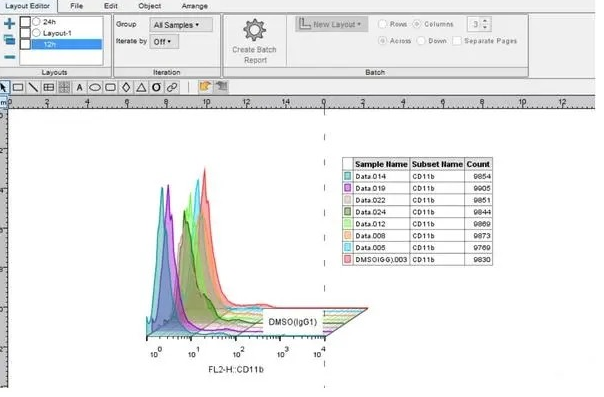Viewport: 604px width, 397px height.
Task: Click the dark green swatch for Data.024
Action: click(348, 212)
